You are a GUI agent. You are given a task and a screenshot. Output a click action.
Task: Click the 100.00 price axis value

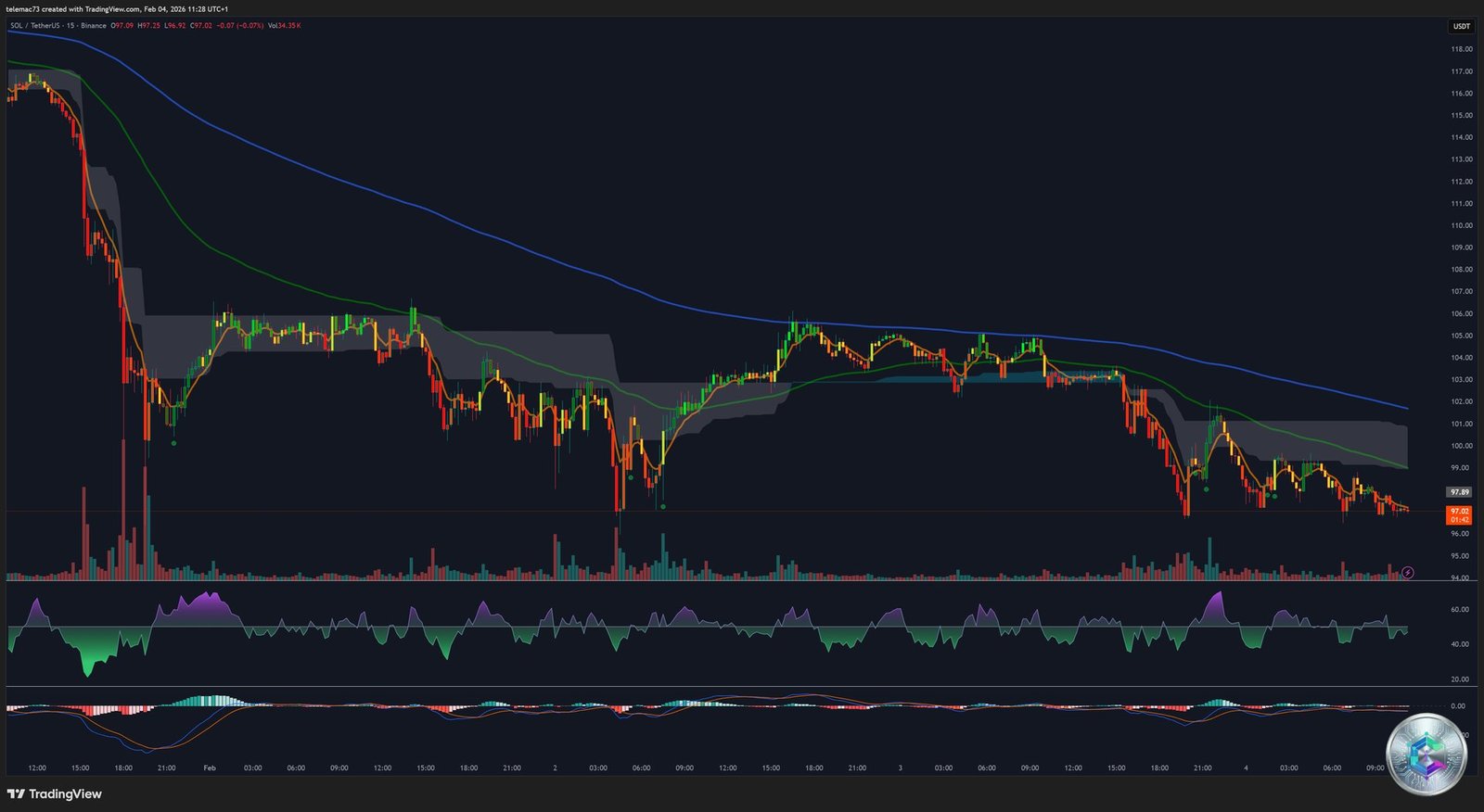click(x=1462, y=446)
